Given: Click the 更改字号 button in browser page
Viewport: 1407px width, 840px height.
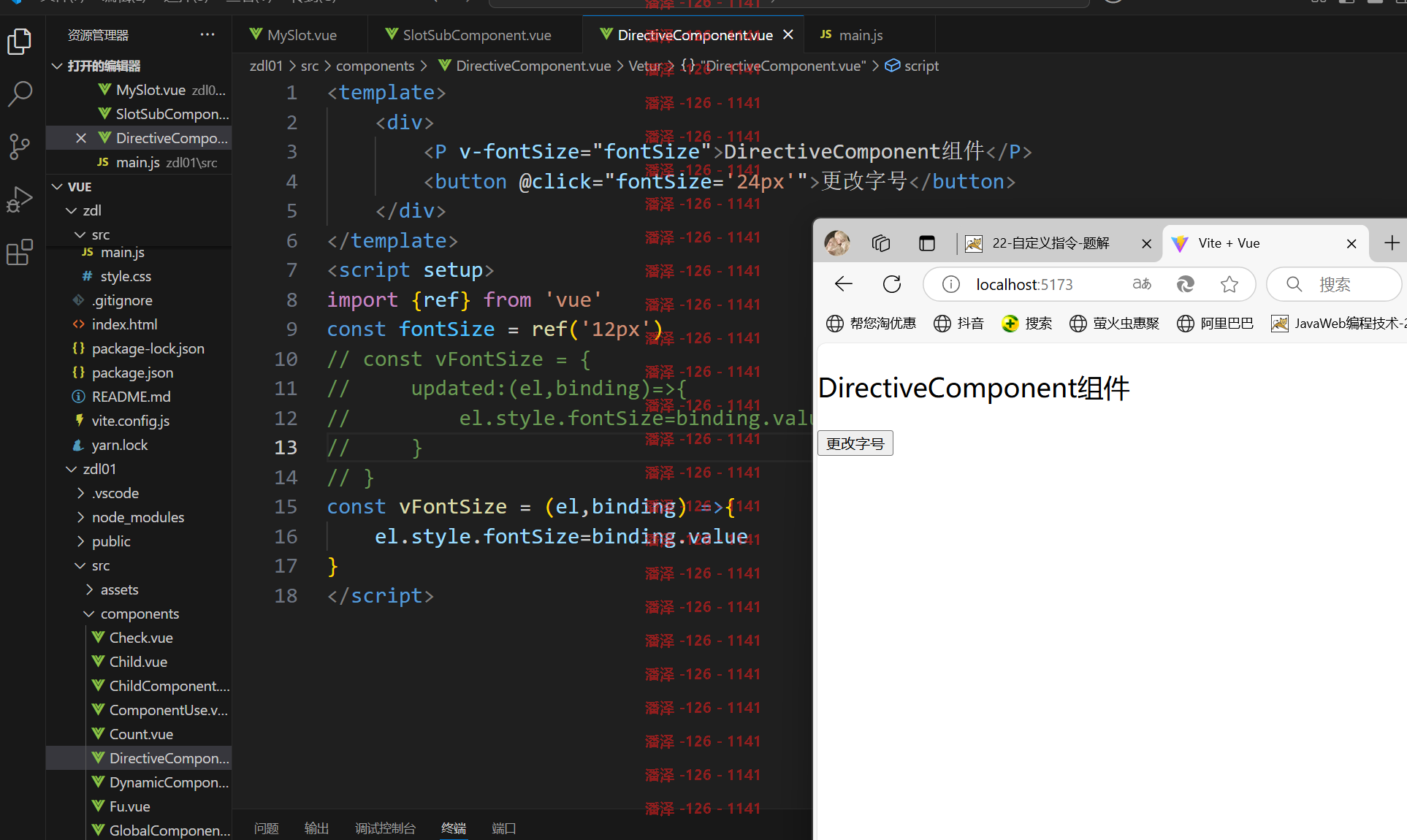Looking at the screenshot, I should click(855, 443).
